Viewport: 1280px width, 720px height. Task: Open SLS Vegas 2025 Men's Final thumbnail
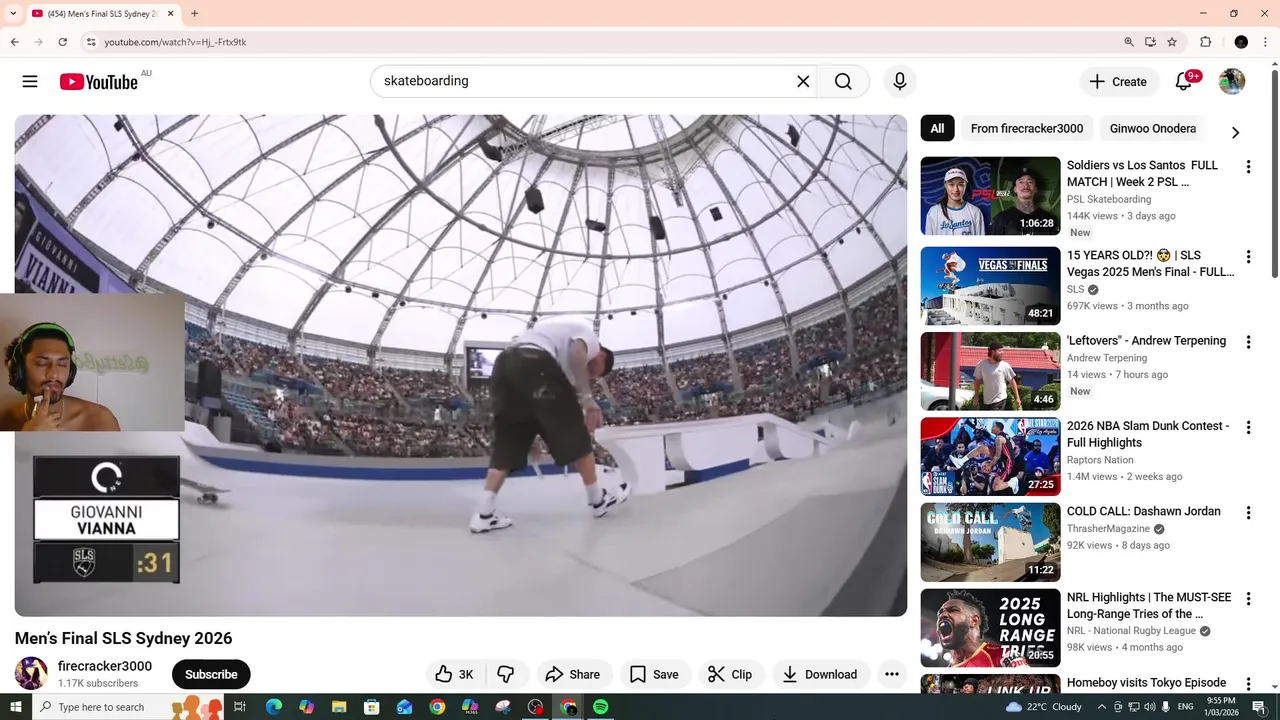(990, 286)
